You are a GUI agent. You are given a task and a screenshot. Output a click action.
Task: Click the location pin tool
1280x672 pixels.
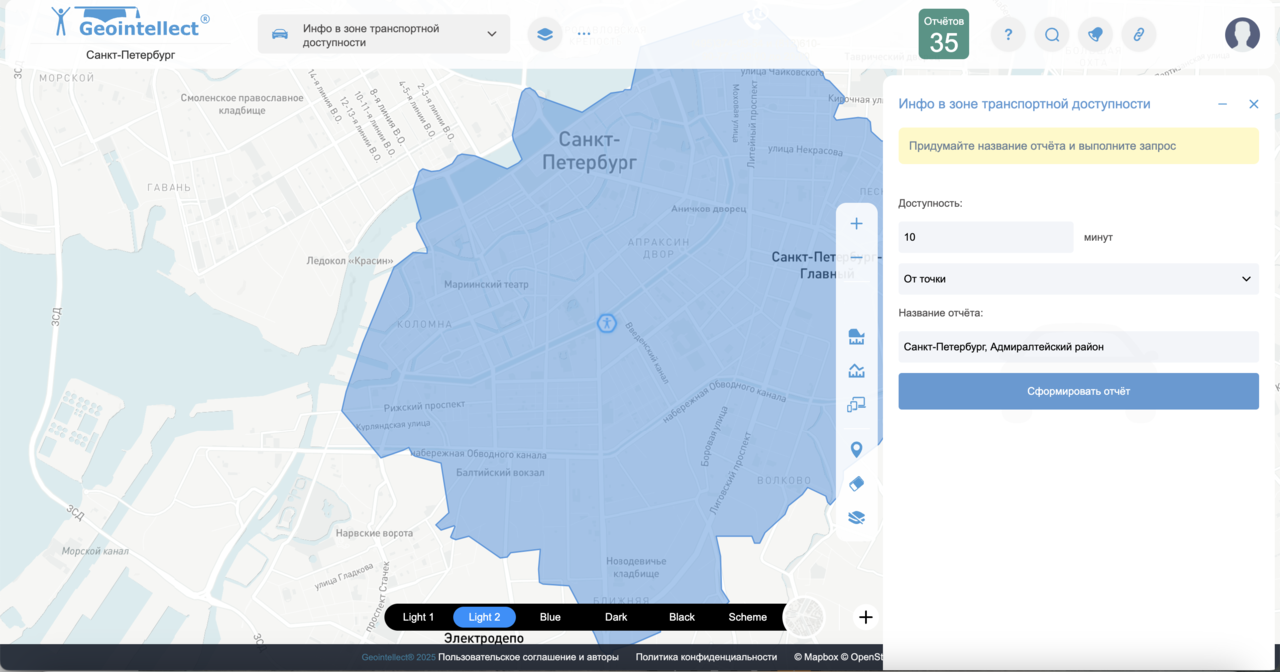click(856, 449)
